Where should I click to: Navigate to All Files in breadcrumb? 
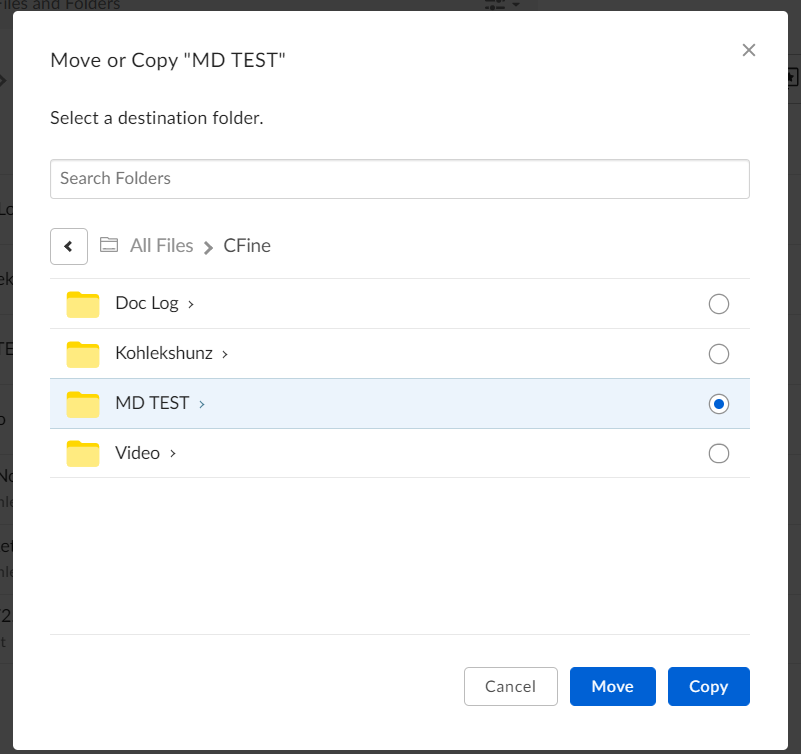tap(161, 245)
